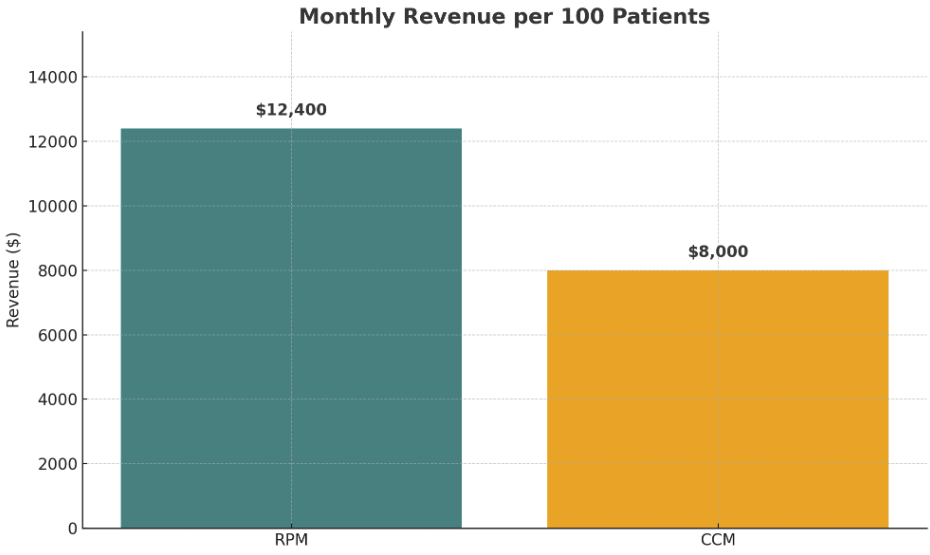
Task: Select the $12,400 value label
Action: 291,110
